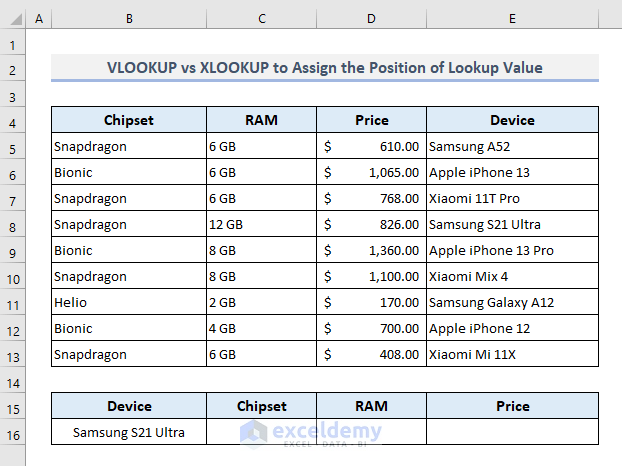Click the empty Price result cell in row 16
This screenshot has width=622, height=466.
pos(513,432)
